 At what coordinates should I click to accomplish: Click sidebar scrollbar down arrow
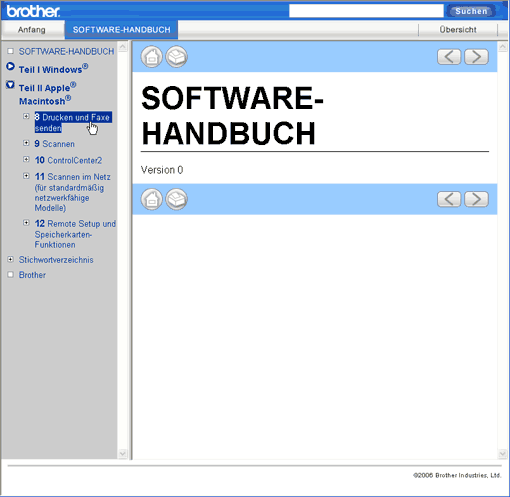(123, 453)
